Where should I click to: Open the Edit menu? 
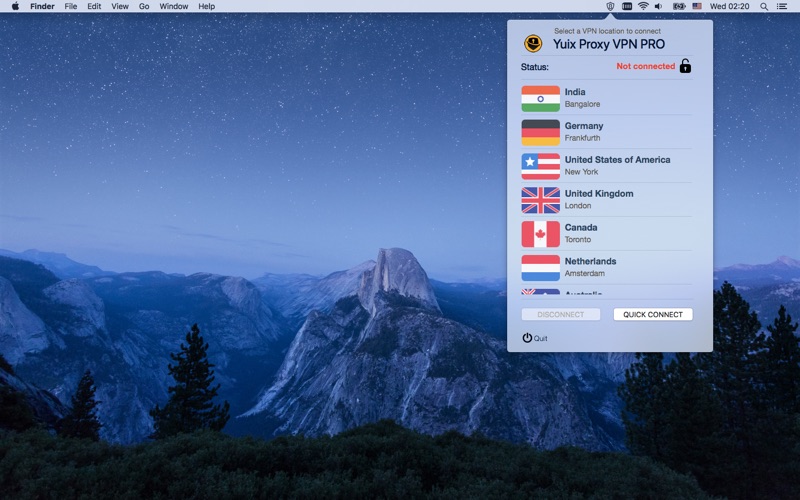tap(94, 6)
